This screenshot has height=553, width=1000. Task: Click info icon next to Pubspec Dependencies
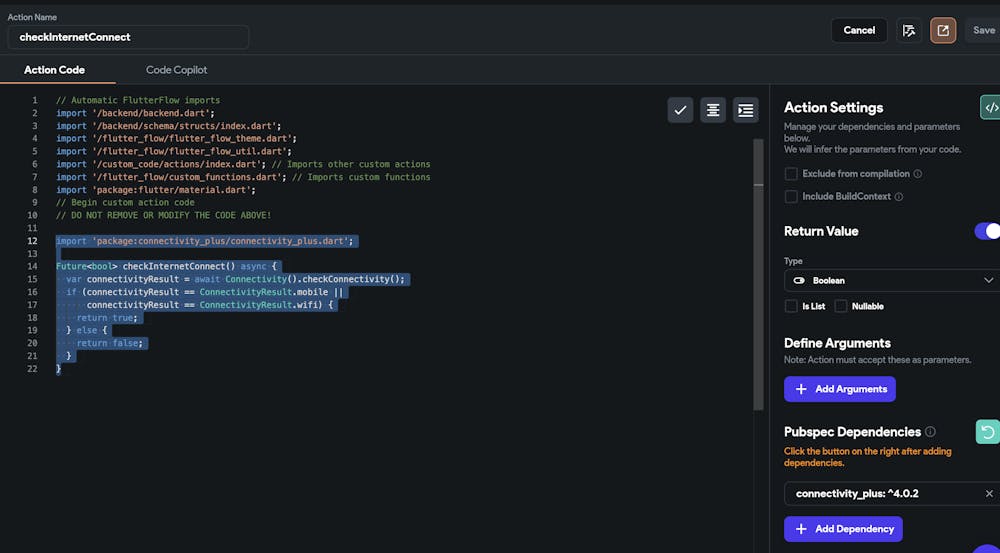[x=931, y=432]
